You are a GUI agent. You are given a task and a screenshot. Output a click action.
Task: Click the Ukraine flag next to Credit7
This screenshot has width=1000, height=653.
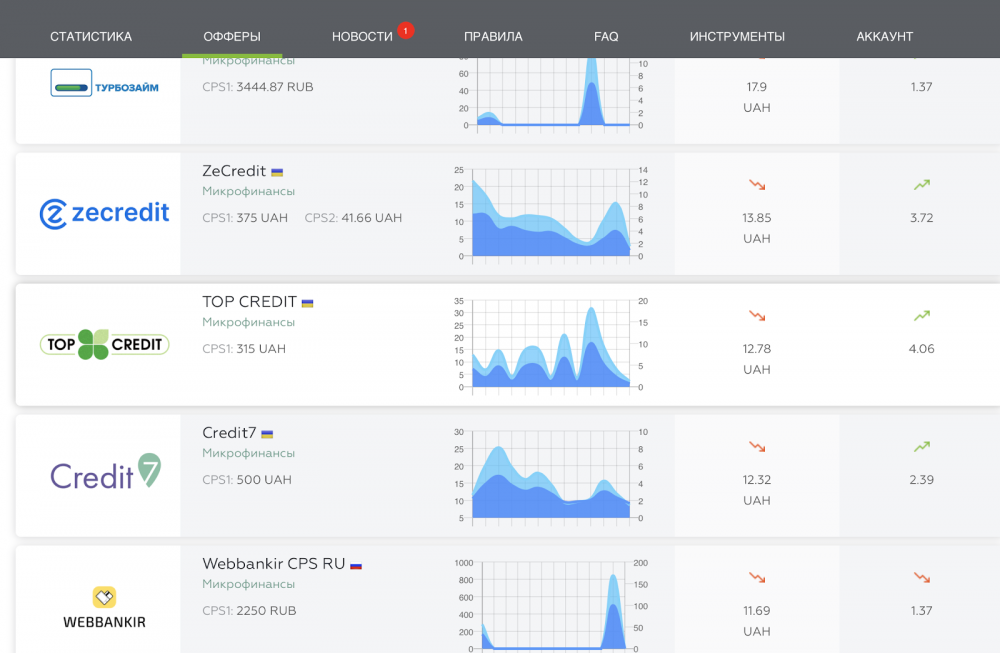pyautogui.click(x=267, y=434)
